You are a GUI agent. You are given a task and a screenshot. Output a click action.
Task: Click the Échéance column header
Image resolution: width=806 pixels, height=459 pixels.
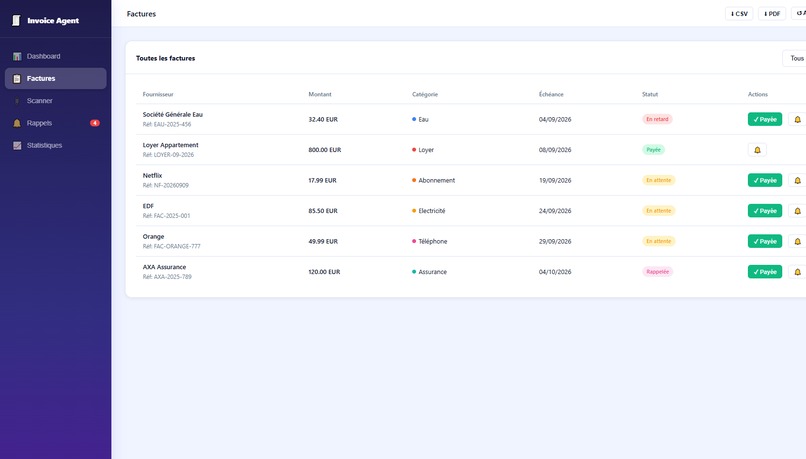click(x=551, y=95)
